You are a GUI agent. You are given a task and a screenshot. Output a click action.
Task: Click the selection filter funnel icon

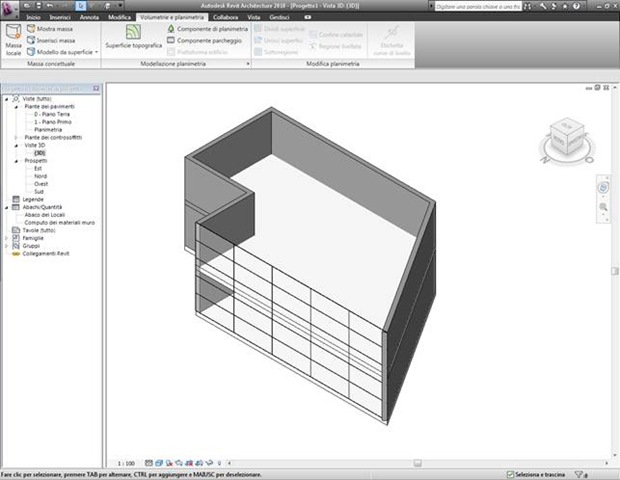579,474
